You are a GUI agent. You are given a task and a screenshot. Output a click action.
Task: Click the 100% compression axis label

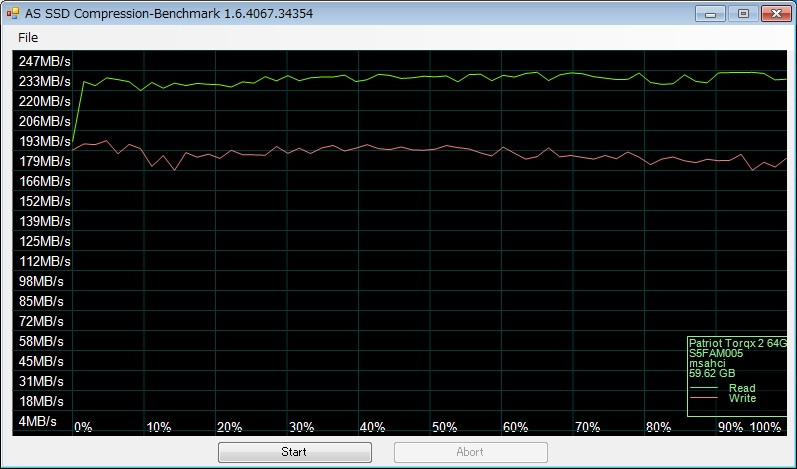(765, 427)
